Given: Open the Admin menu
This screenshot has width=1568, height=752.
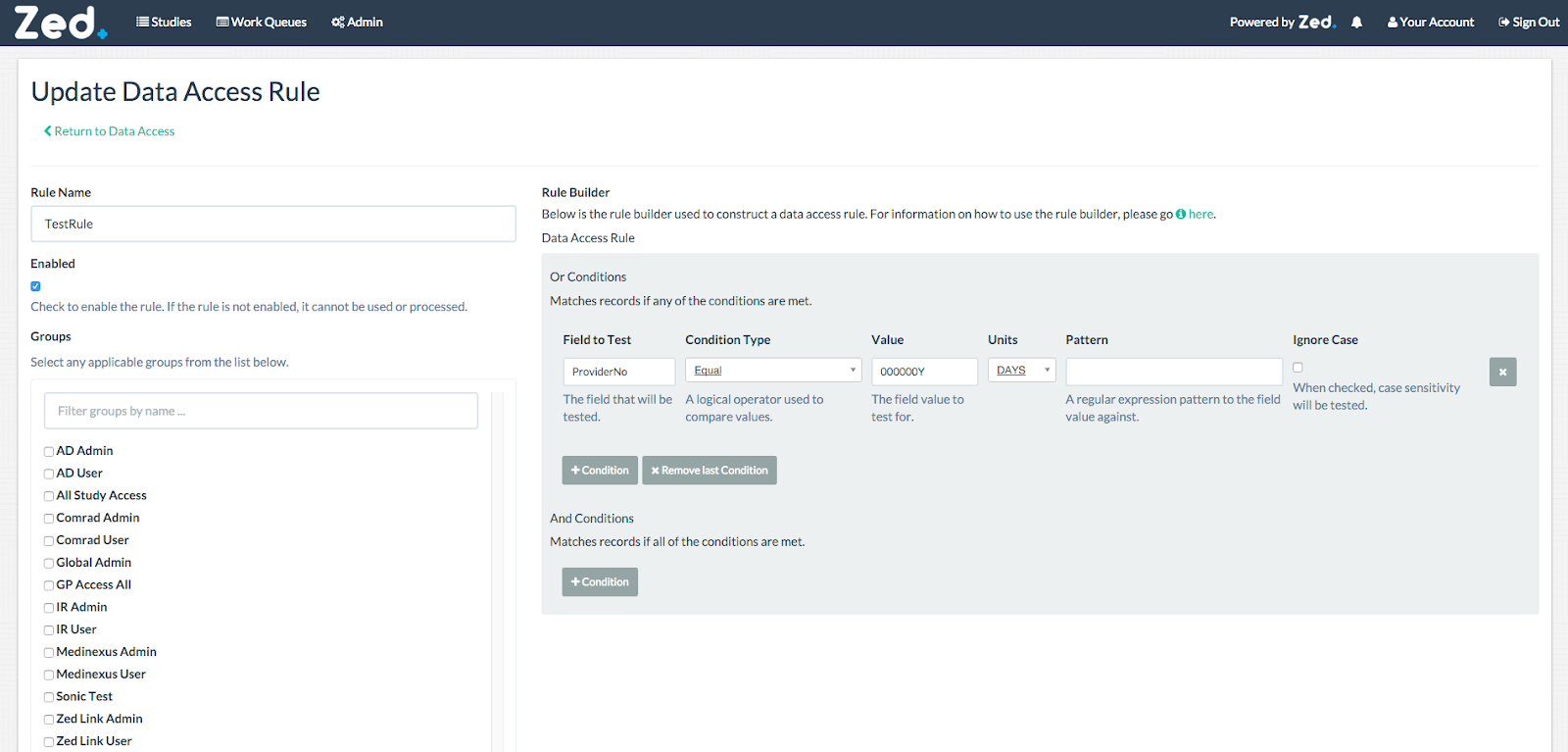Looking at the screenshot, I should pos(358,22).
